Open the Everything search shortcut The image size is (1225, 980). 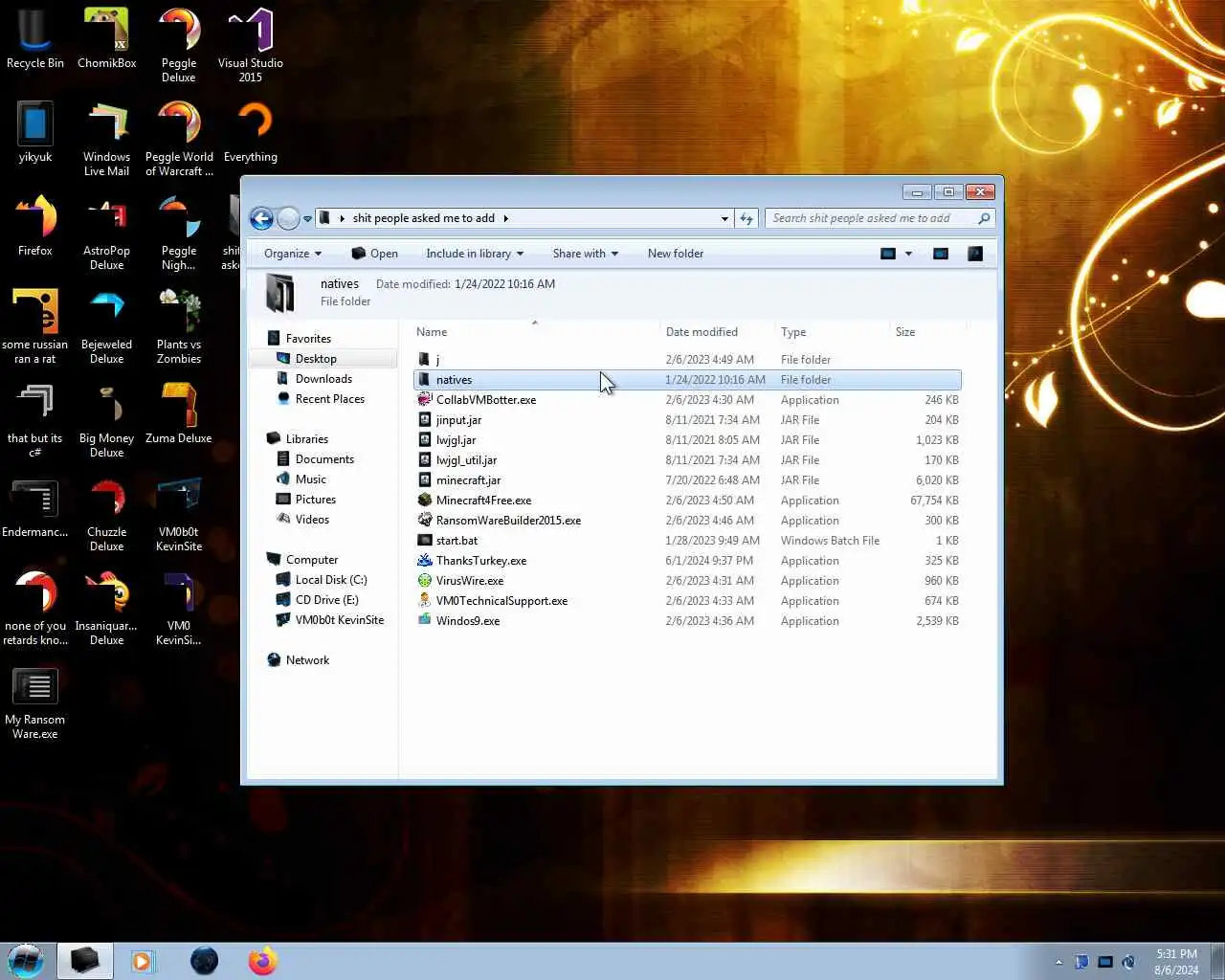coord(251,133)
